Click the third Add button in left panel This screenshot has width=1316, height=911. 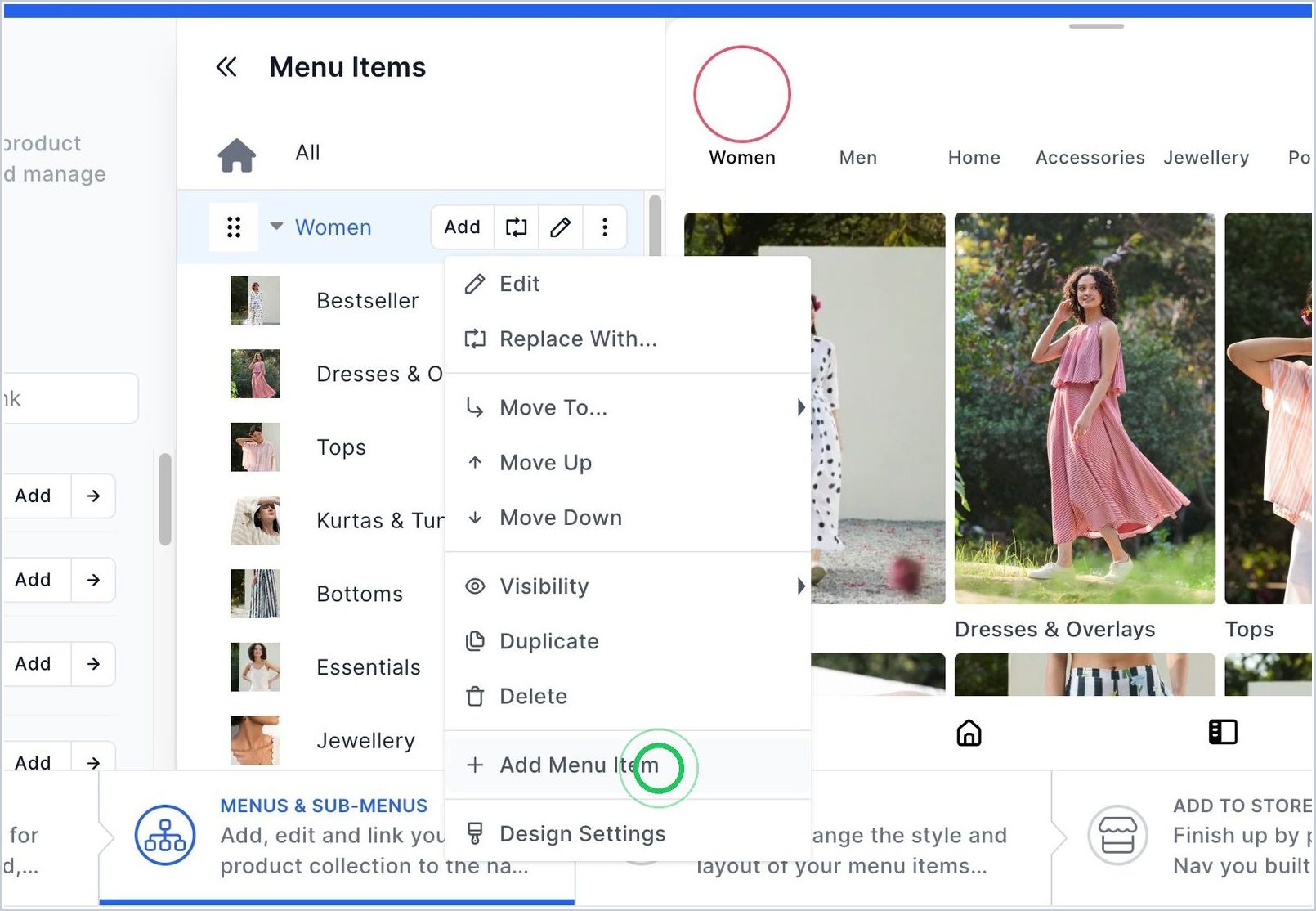coord(34,664)
